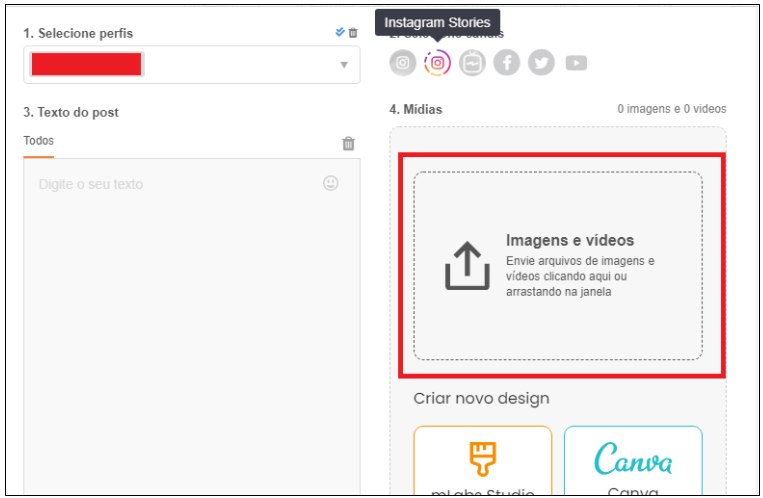Select the Instagram Stories channel icon

point(437,63)
